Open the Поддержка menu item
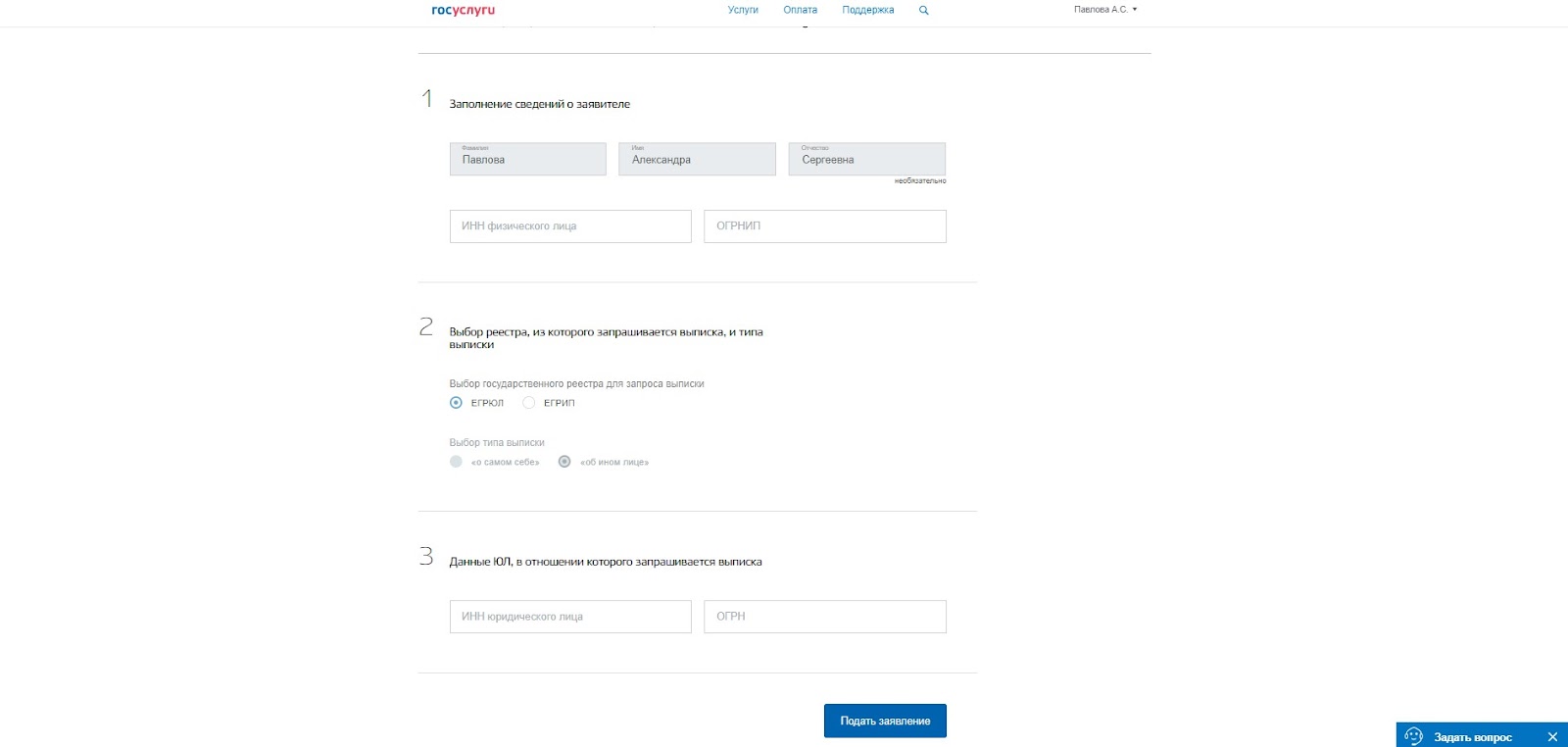 [868, 10]
